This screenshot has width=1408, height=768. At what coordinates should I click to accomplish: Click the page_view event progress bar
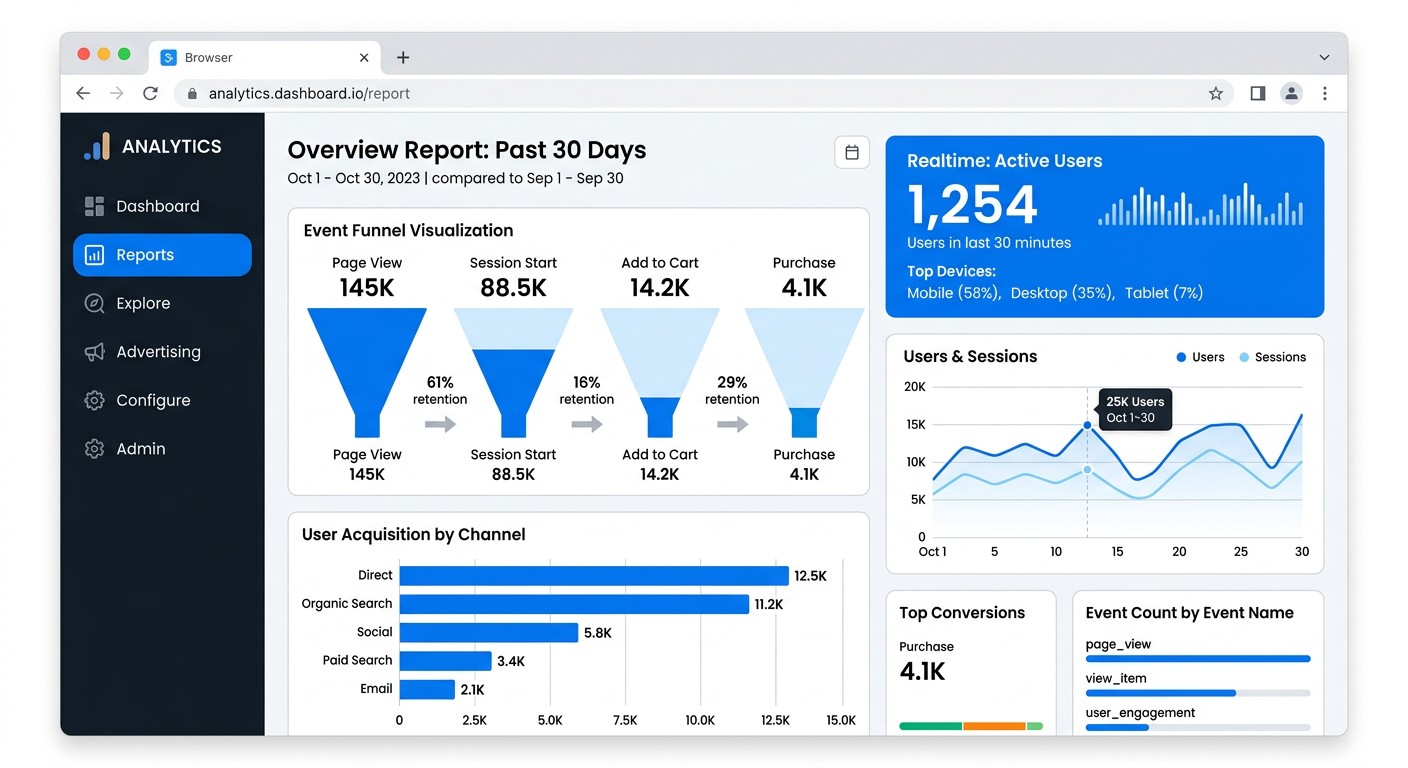coord(1198,659)
